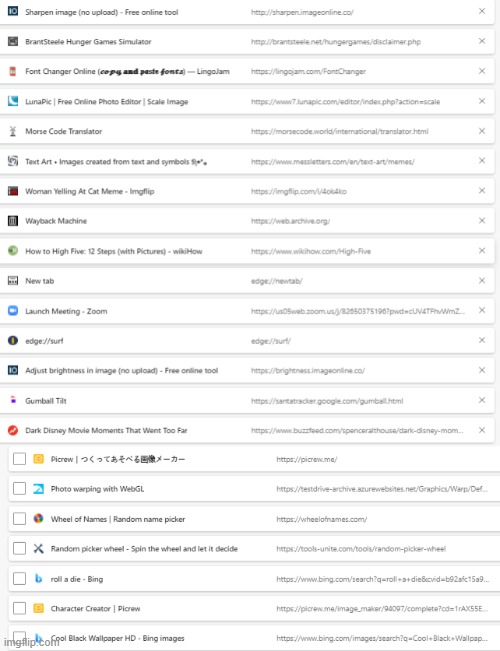Remove the Wayback Machine entry

(482, 220)
